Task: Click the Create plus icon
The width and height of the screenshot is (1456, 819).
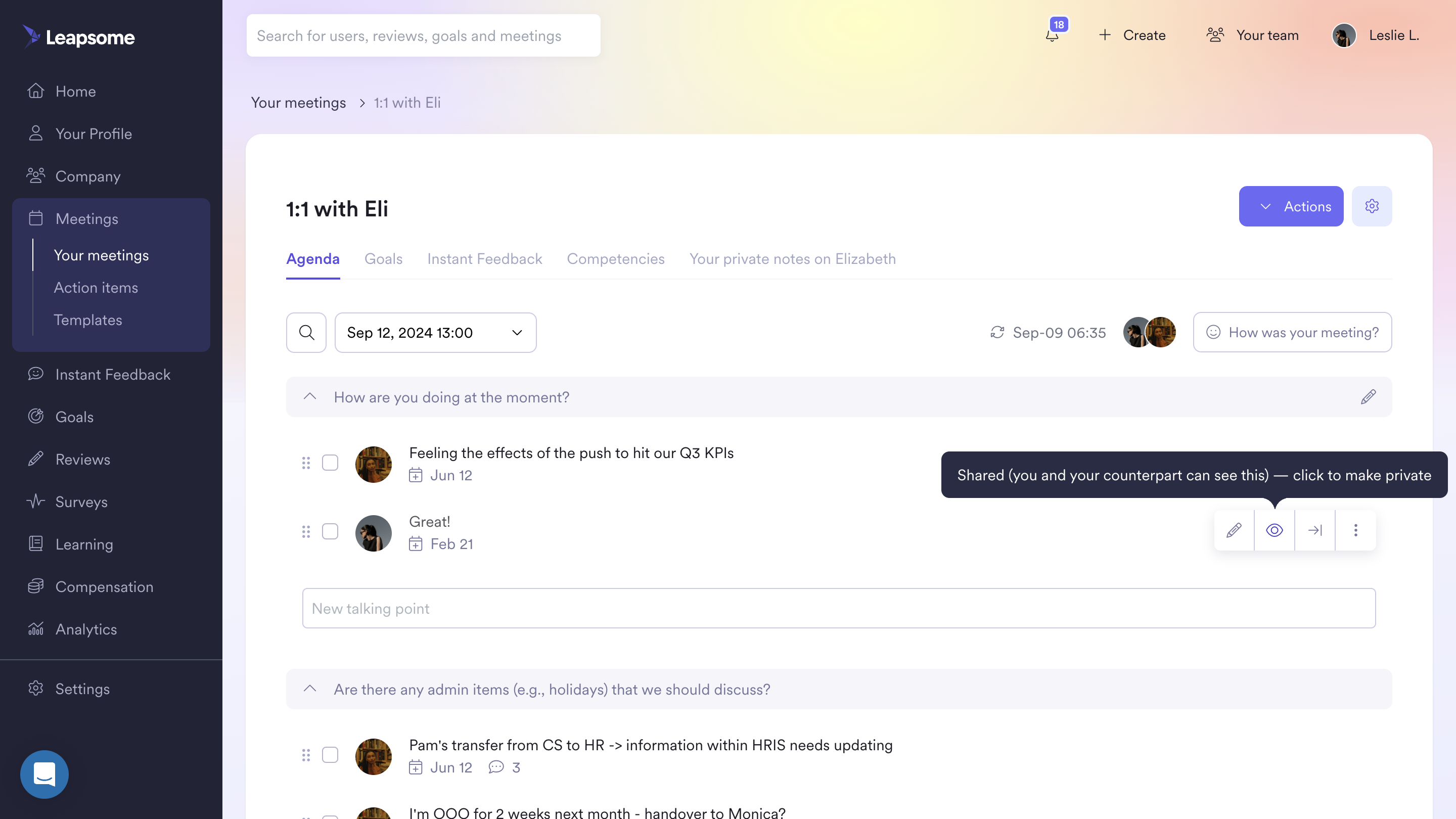Action: coord(1105,35)
